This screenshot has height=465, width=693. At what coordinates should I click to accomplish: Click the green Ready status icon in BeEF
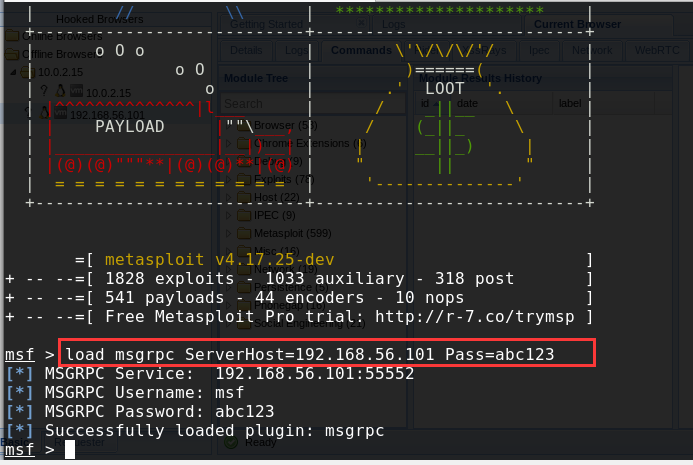tap(231, 442)
